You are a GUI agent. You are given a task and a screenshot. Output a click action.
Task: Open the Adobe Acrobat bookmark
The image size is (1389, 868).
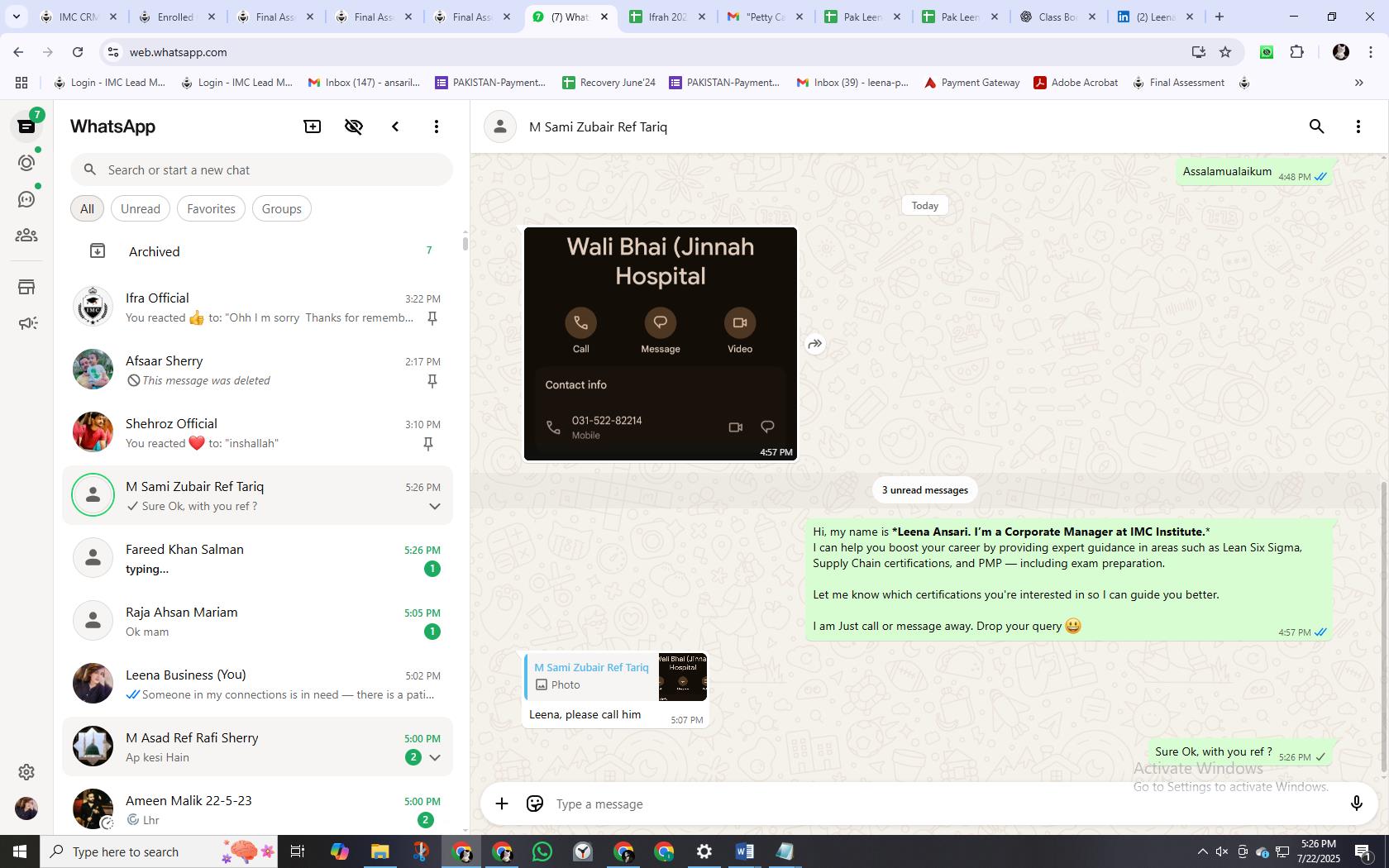tap(1076, 83)
